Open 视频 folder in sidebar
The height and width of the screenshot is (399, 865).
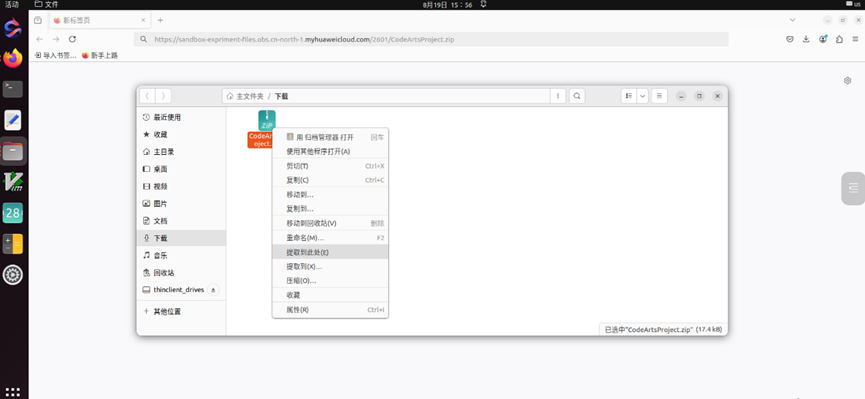[181, 187]
